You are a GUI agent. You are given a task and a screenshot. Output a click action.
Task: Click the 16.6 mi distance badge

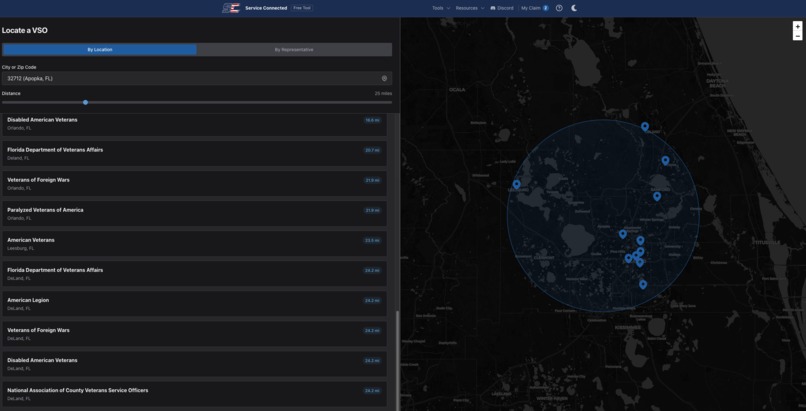[x=372, y=120]
